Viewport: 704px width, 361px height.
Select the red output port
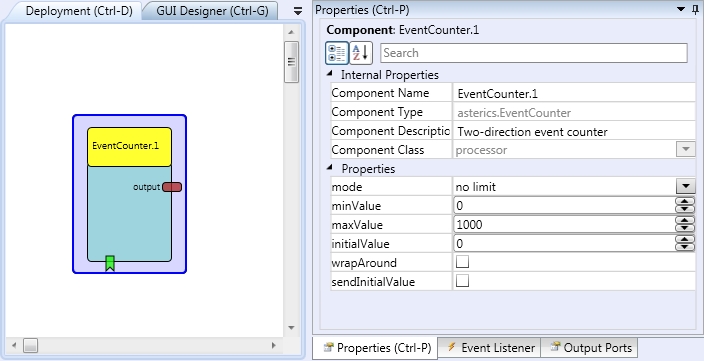pos(172,187)
